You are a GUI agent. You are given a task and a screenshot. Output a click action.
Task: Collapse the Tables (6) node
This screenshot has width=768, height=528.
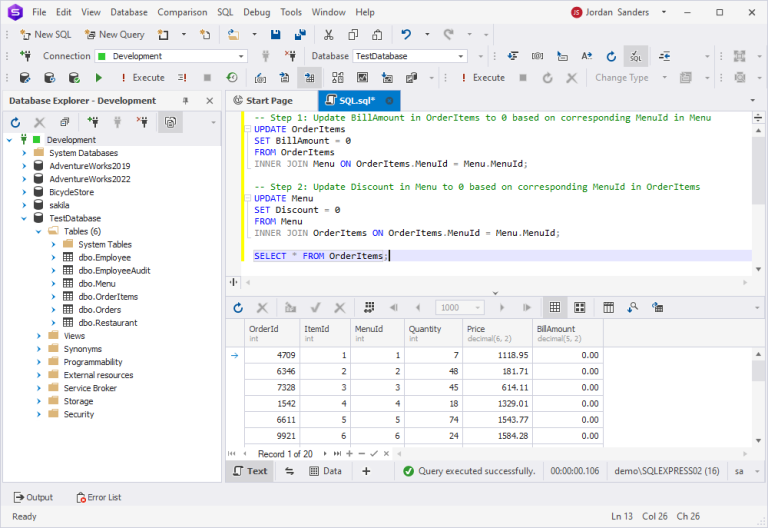pyautogui.click(x=38, y=231)
